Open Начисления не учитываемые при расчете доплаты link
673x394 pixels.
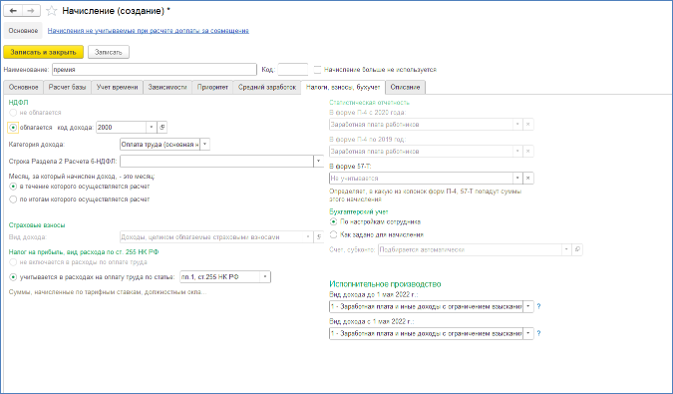click(148, 31)
